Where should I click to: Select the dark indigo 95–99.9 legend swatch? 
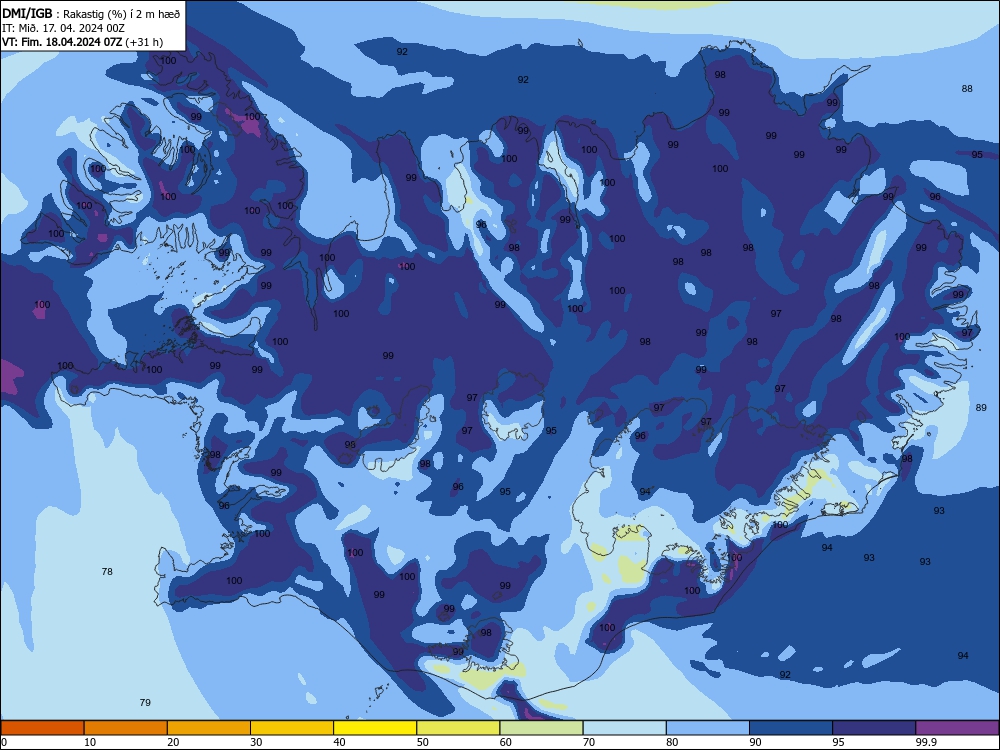coord(874,728)
